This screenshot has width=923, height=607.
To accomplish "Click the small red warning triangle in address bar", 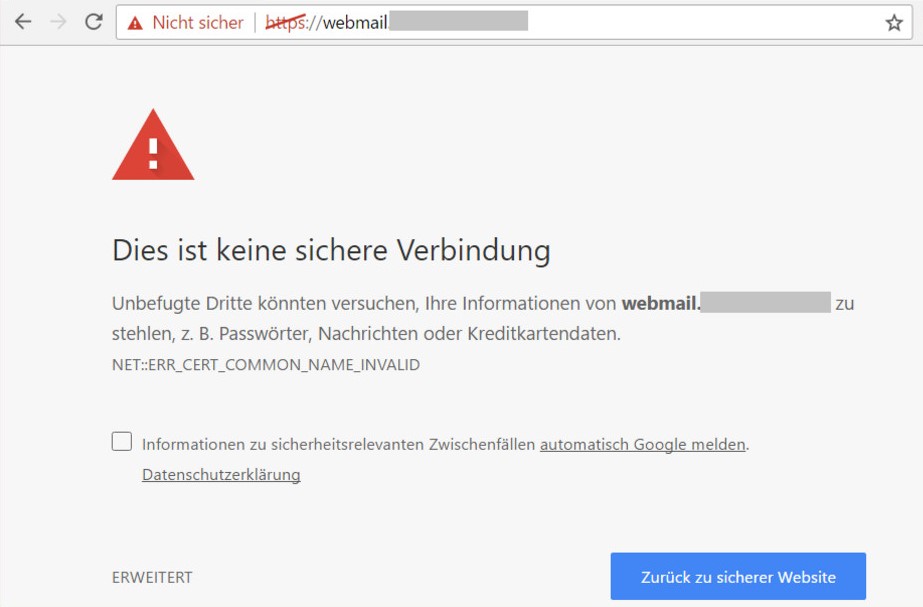I will 135,23.
